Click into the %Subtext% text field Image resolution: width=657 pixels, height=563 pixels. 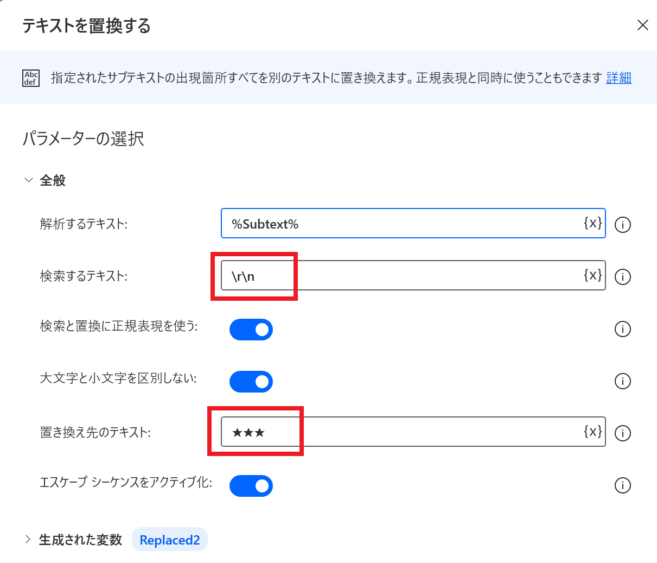pyautogui.click(x=413, y=223)
